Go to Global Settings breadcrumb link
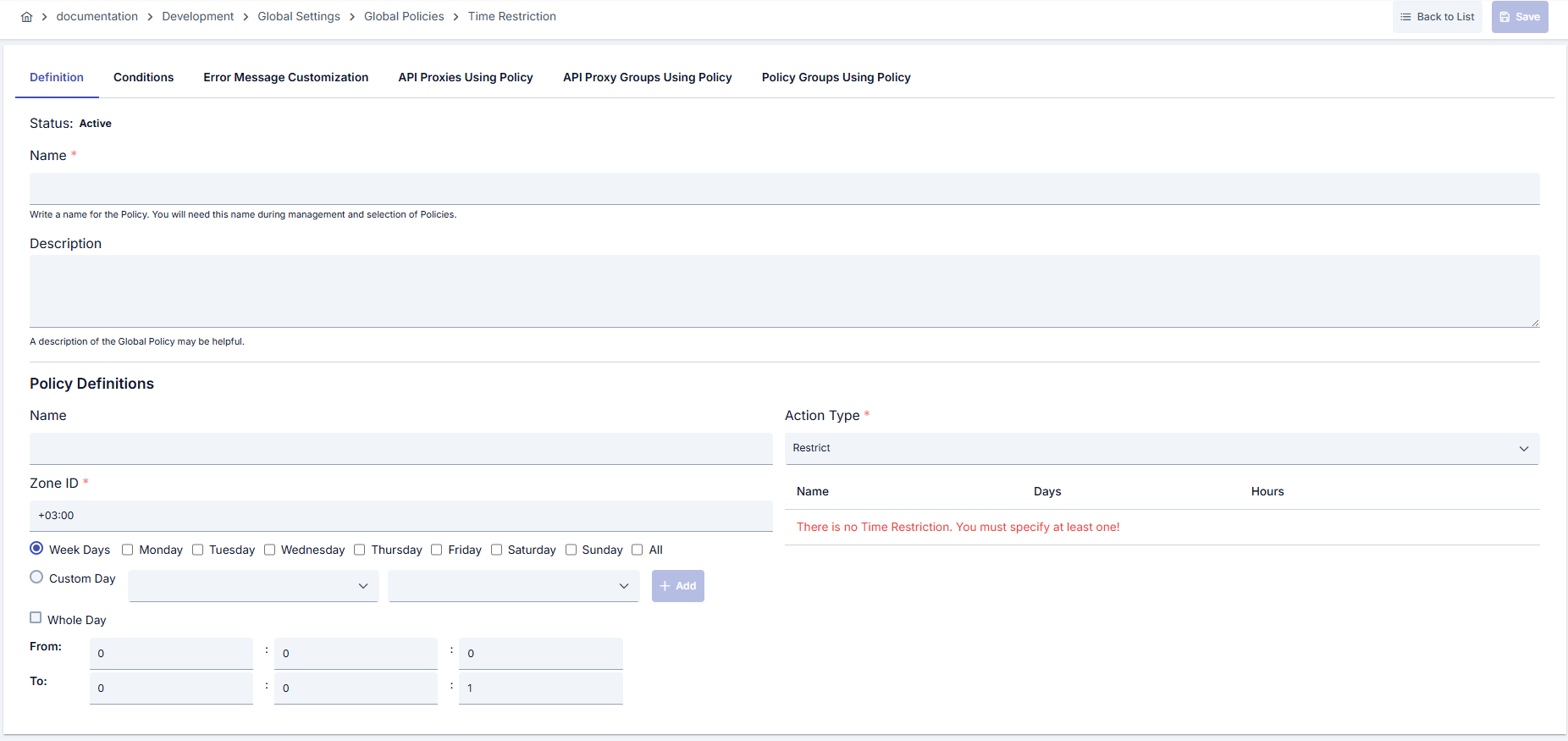Screen dimensions: 1568x741 [299, 17]
